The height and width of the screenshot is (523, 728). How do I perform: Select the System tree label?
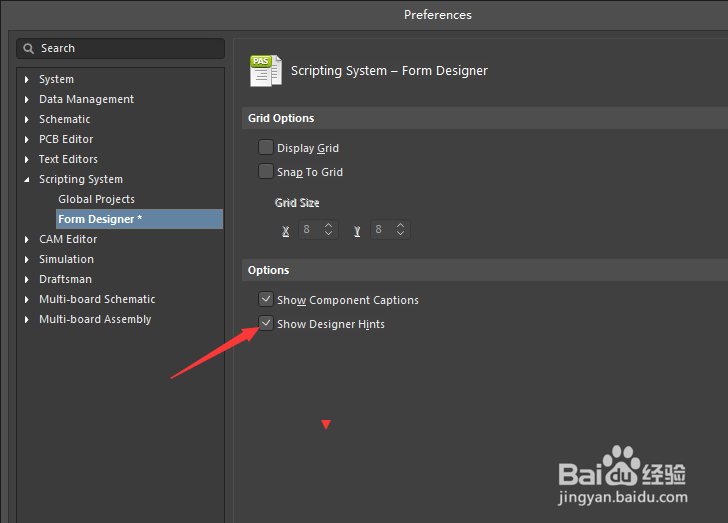click(x=56, y=79)
